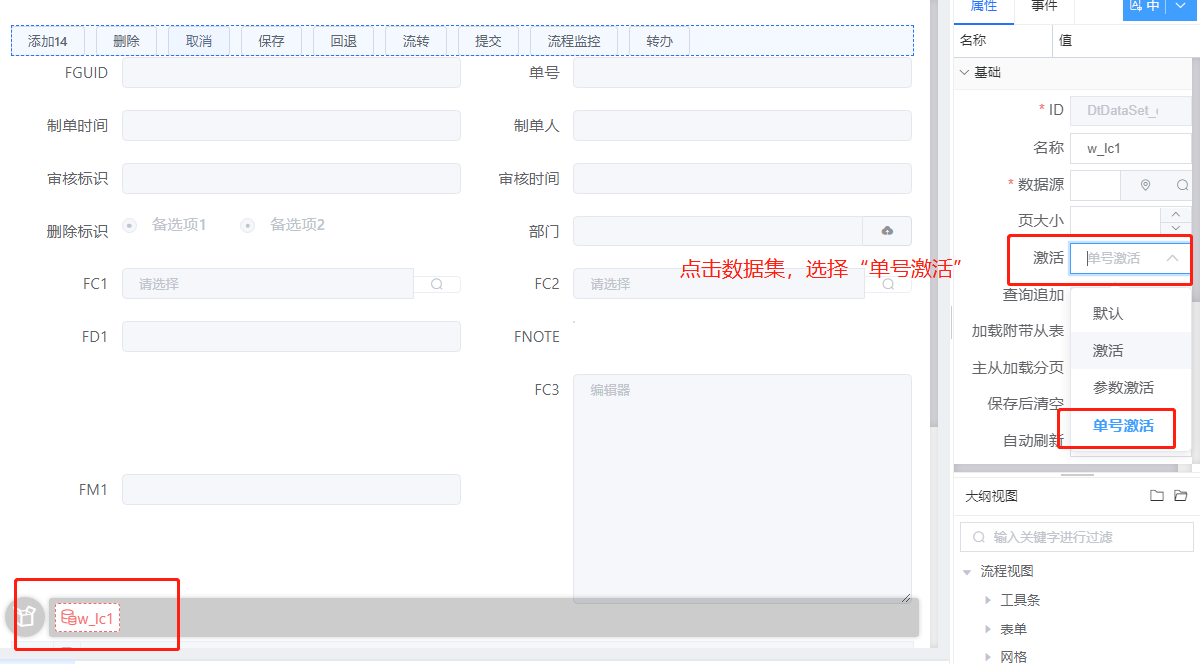Image resolution: width=1200 pixels, height=664 pixels.
Task: Increase 页大小 with the up stepper arrow
Action: coord(1176,213)
